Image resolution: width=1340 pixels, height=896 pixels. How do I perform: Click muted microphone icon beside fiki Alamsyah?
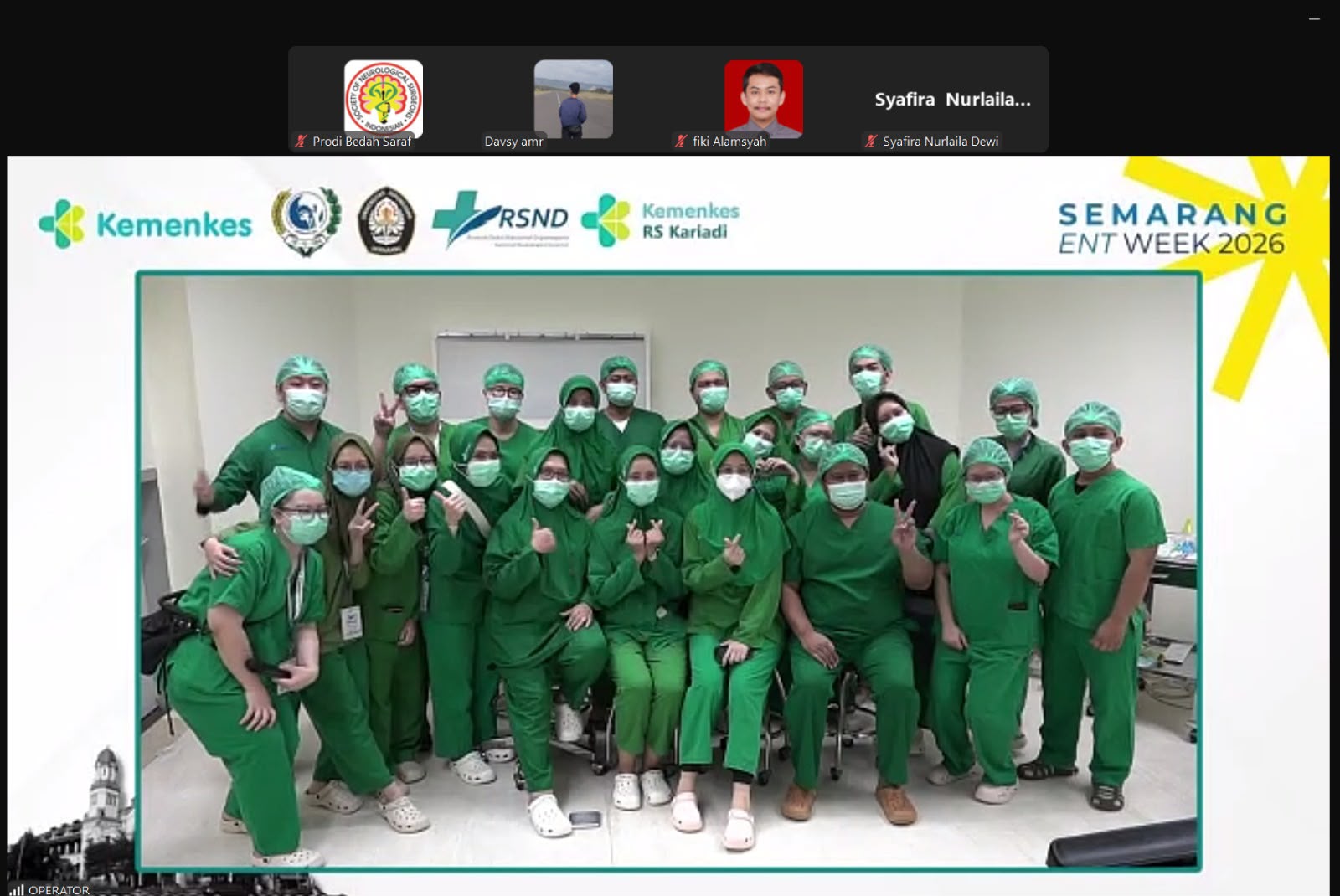[x=681, y=142]
